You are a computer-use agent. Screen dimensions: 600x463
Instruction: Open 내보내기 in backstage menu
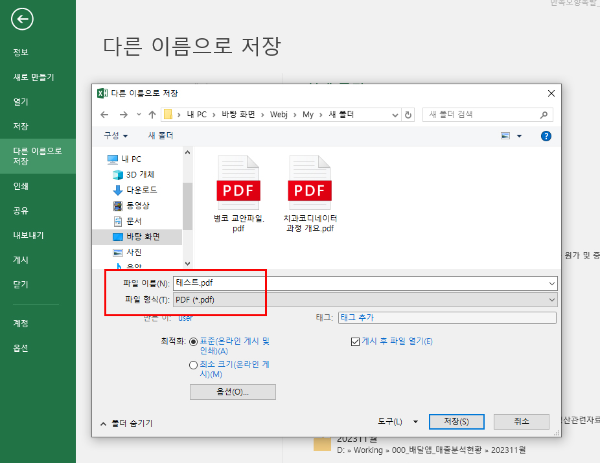(29, 235)
